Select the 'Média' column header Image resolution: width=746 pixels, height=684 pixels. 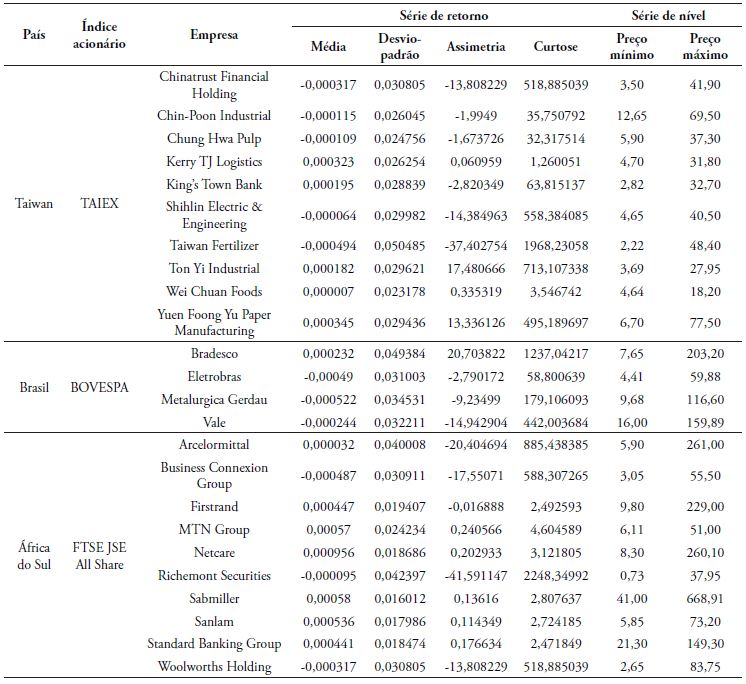tap(329, 47)
